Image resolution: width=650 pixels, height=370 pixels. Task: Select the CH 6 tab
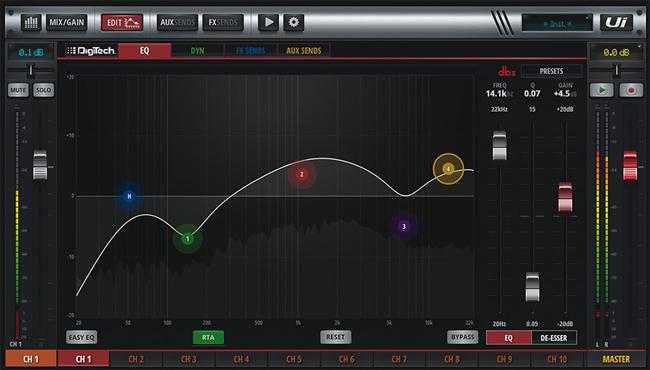click(347, 359)
